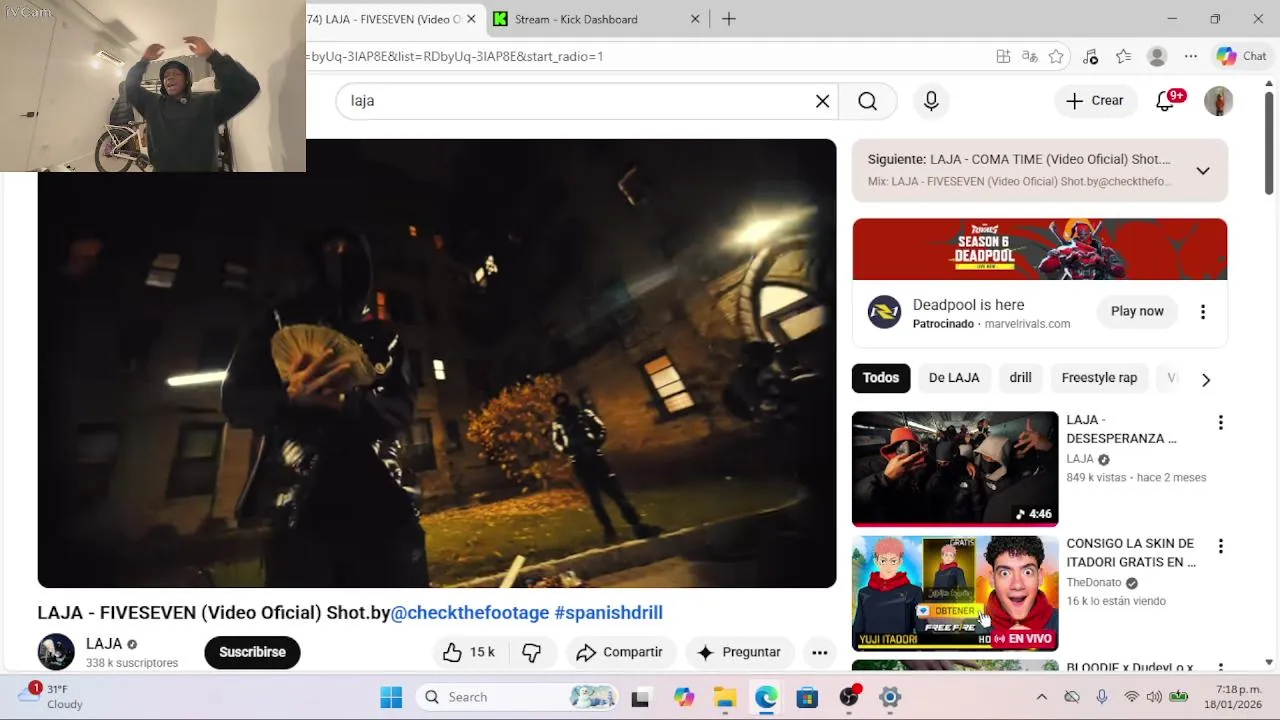Image resolution: width=1280 pixels, height=720 pixels.
Task: Open the @checkthefootage link in title
Action: coord(470,612)
